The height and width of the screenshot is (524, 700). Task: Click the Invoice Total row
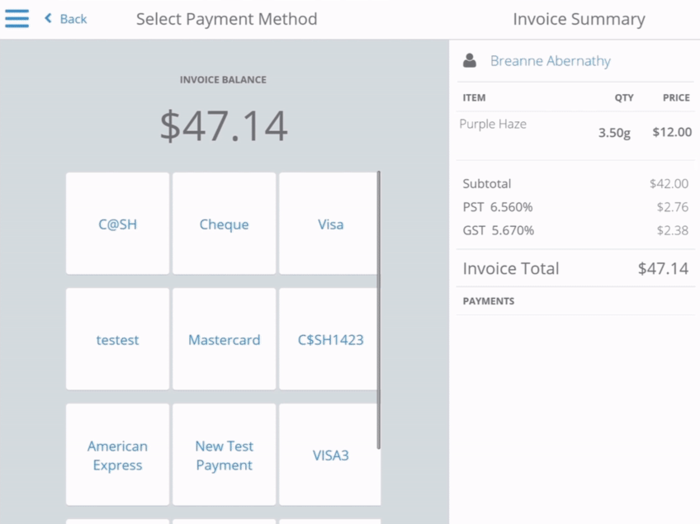click(x=575, y=268)
